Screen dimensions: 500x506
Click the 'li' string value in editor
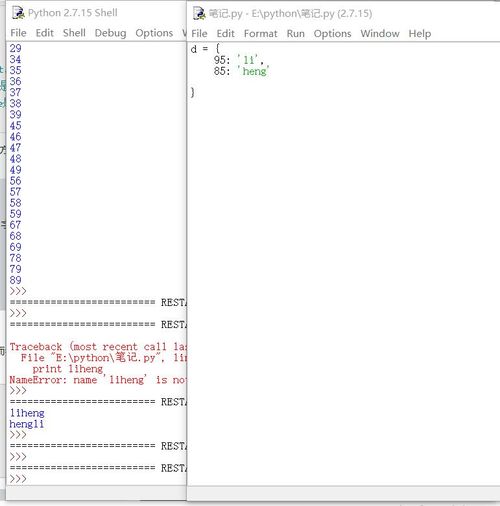(248, 60)
